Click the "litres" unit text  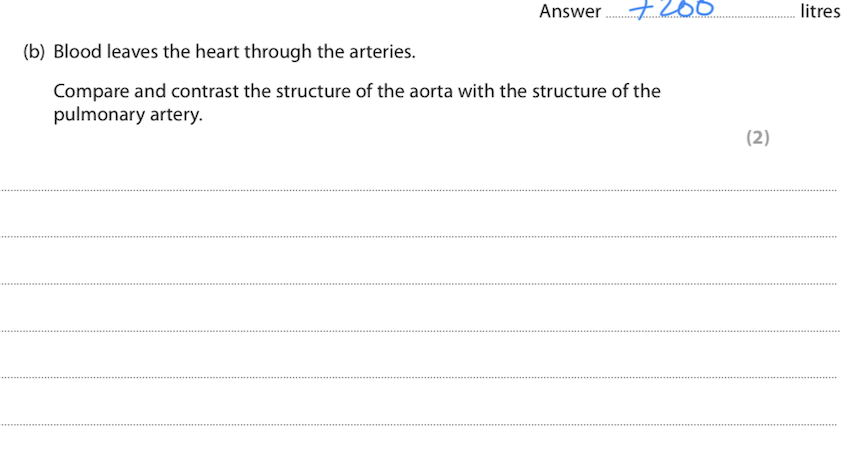(820, 12)
